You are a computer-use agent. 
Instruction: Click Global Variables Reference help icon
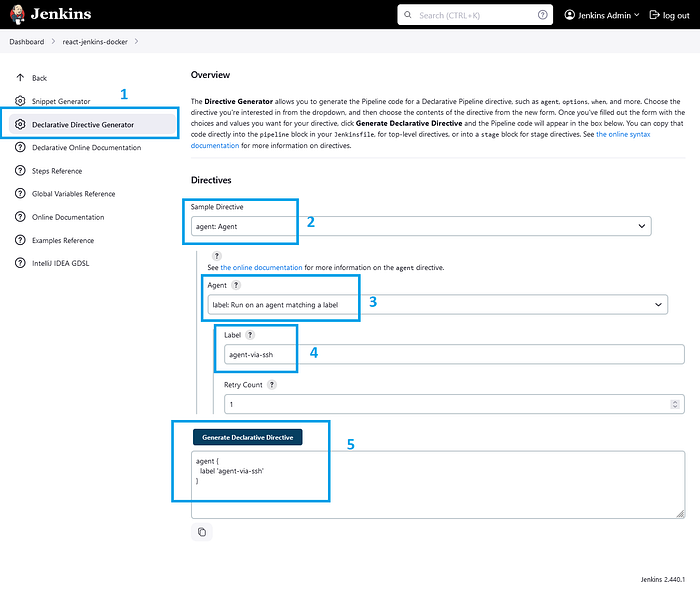tap(20, 193)
